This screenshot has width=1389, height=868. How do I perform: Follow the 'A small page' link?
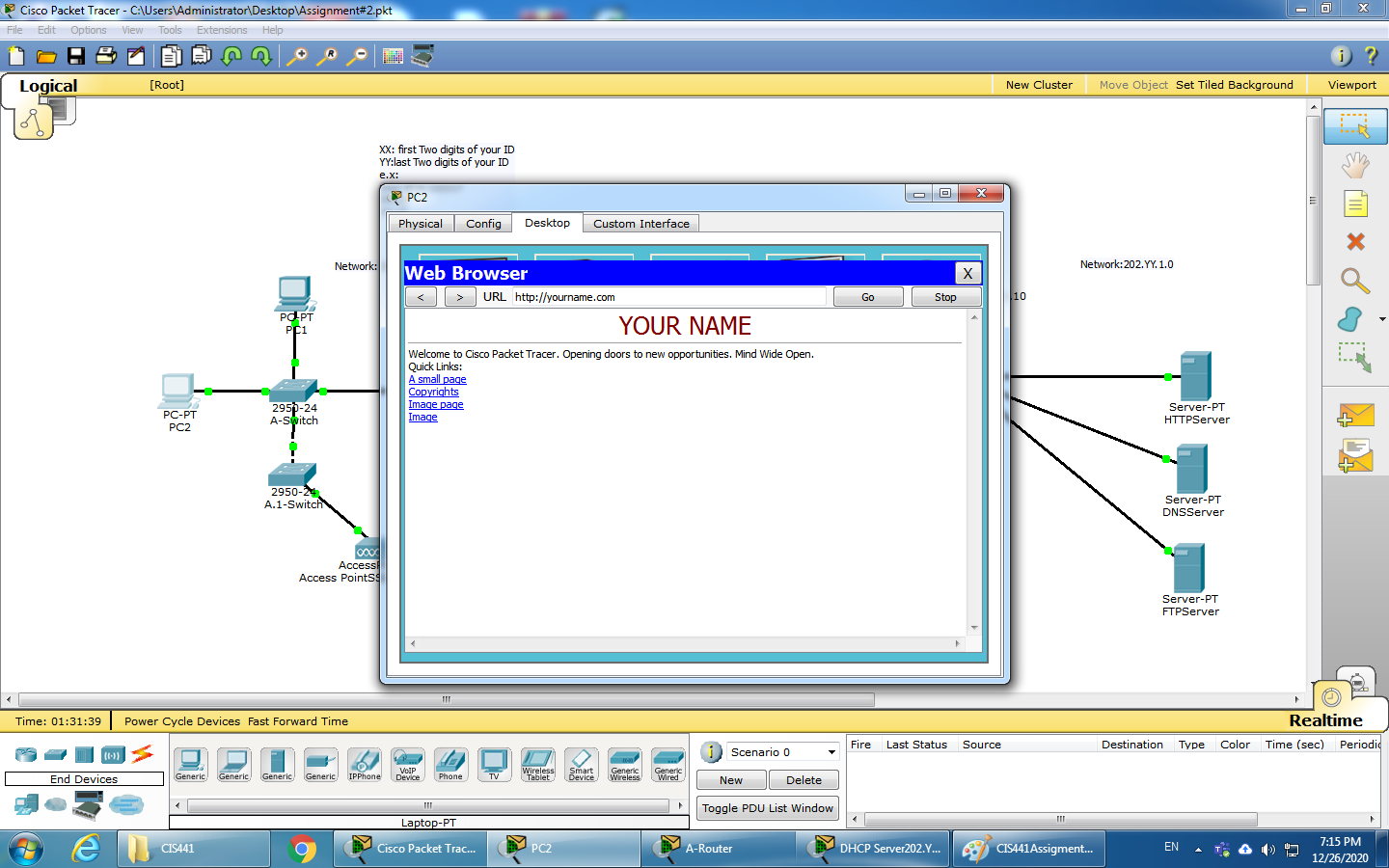tap(437, 380)
